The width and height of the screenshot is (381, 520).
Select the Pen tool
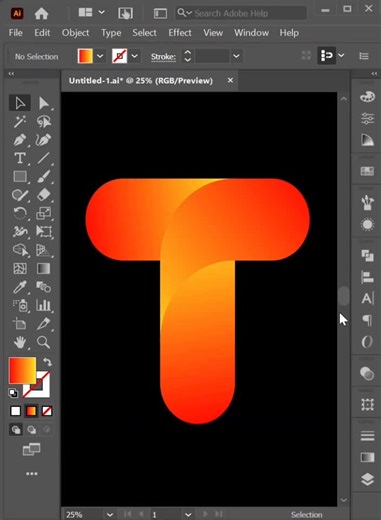pos(20,140)
